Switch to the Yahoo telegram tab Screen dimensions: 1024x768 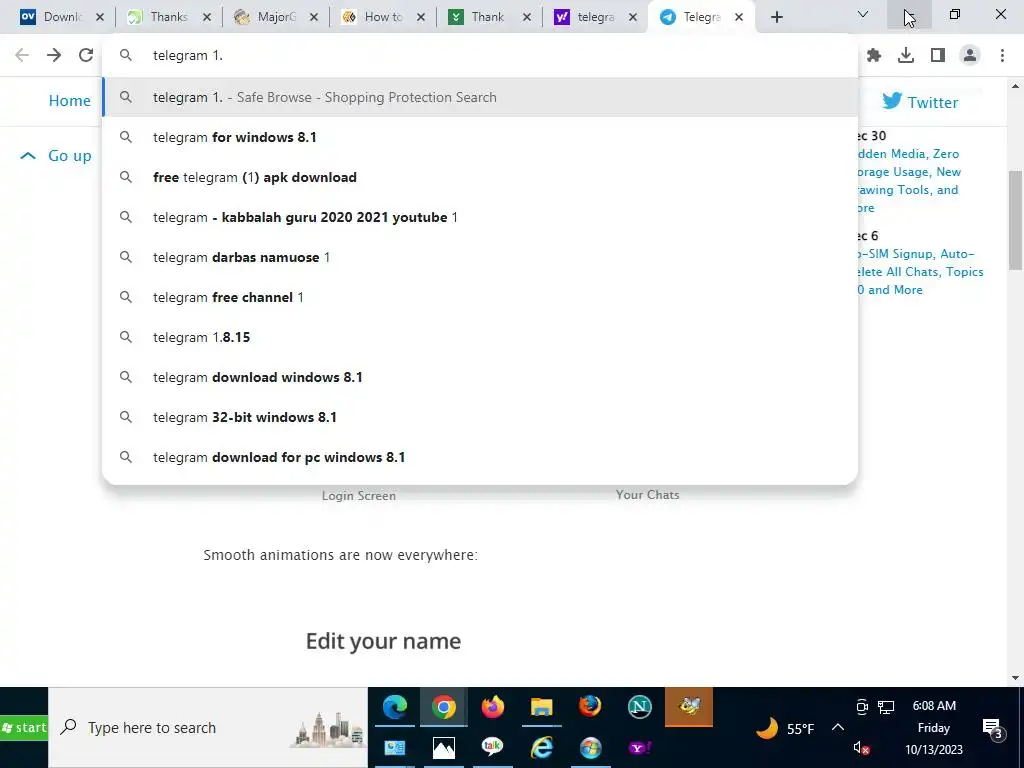(x=594, y=17)
